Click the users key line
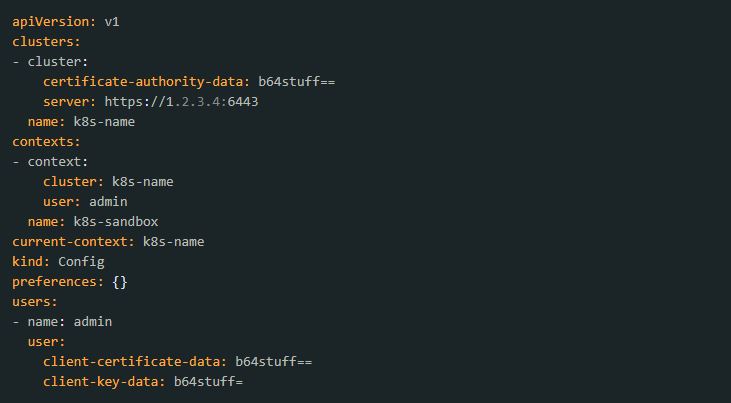 coord(34,302)
